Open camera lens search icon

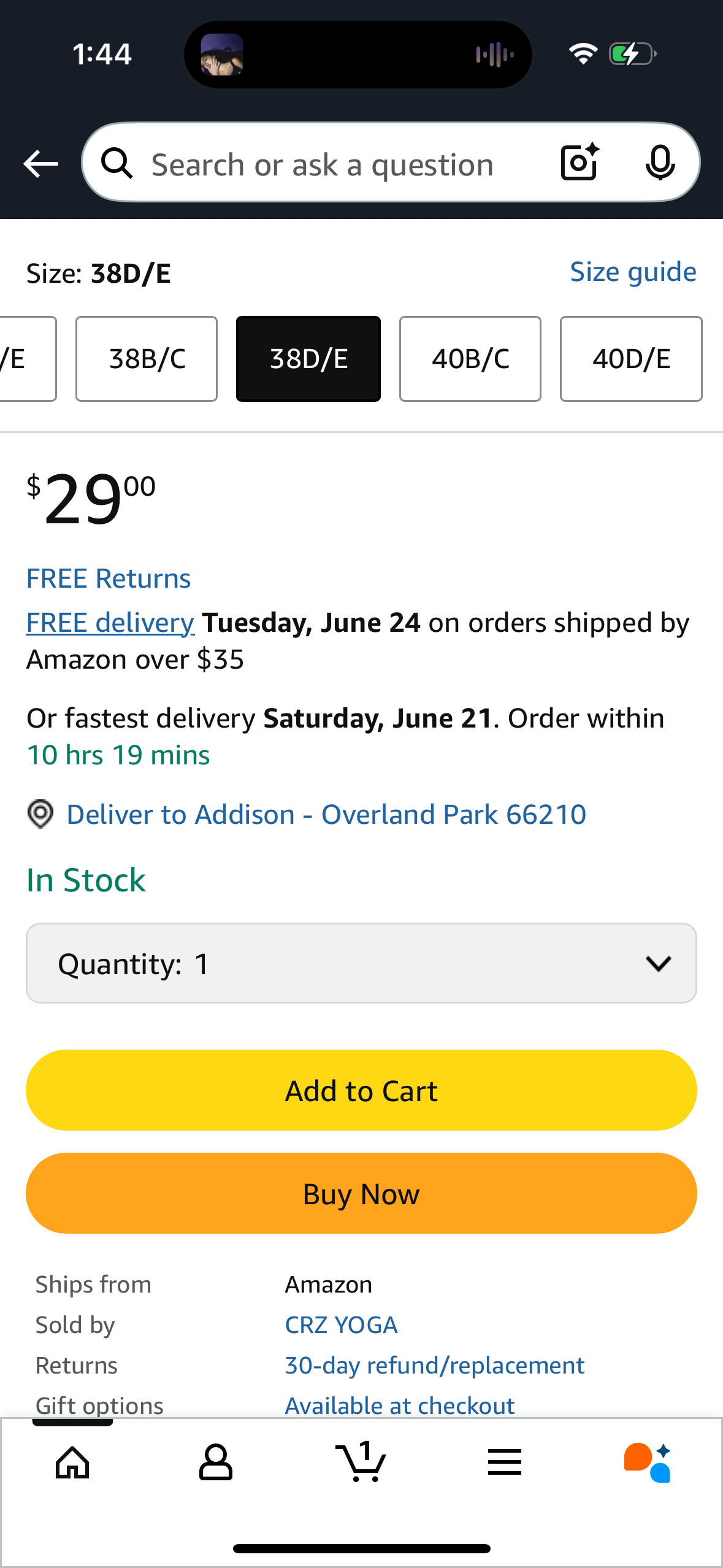coord(580,163)
